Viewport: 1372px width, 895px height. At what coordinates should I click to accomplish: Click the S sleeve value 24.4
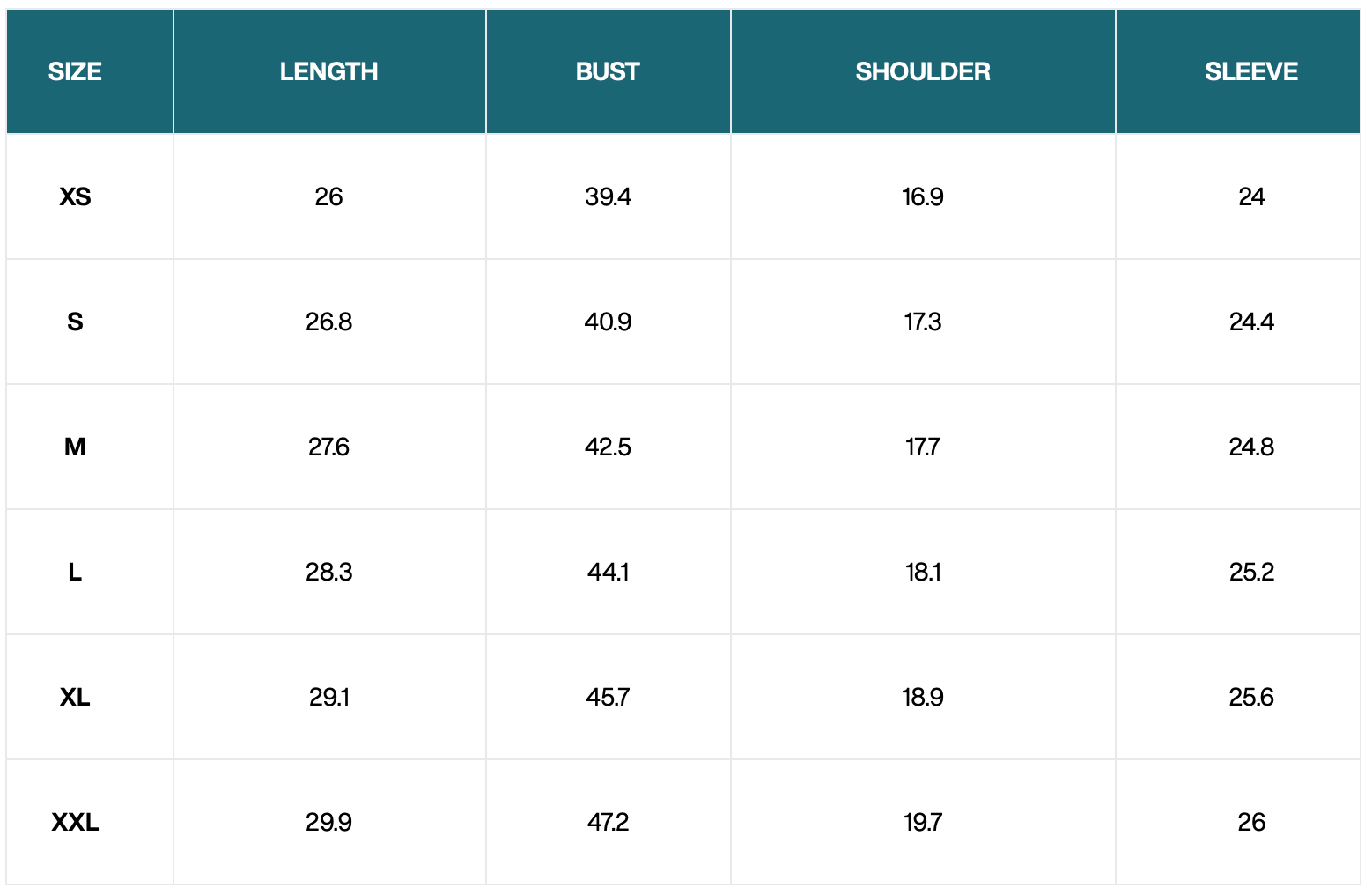point(1251,322)
